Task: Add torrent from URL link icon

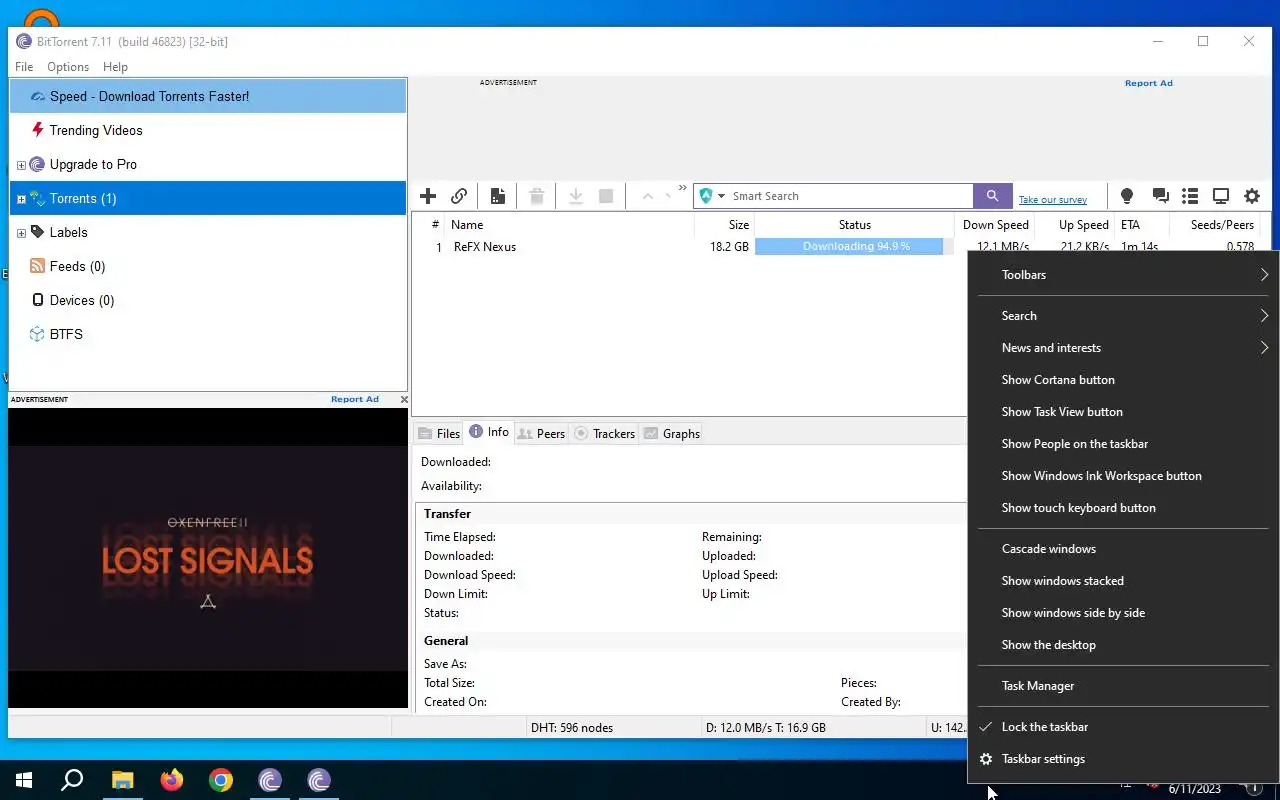Action: coord(459,196)
